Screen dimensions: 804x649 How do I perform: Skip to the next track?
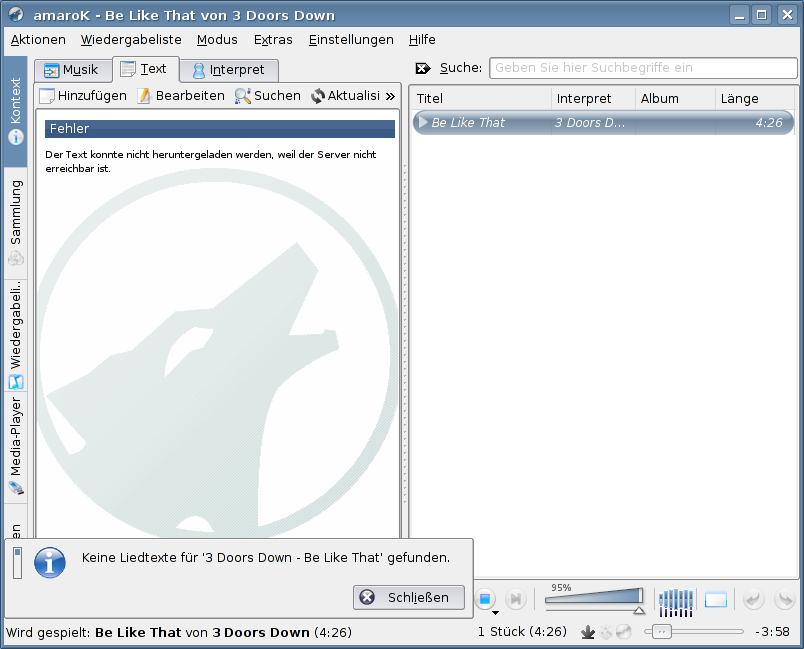click(x=515, y=599)
